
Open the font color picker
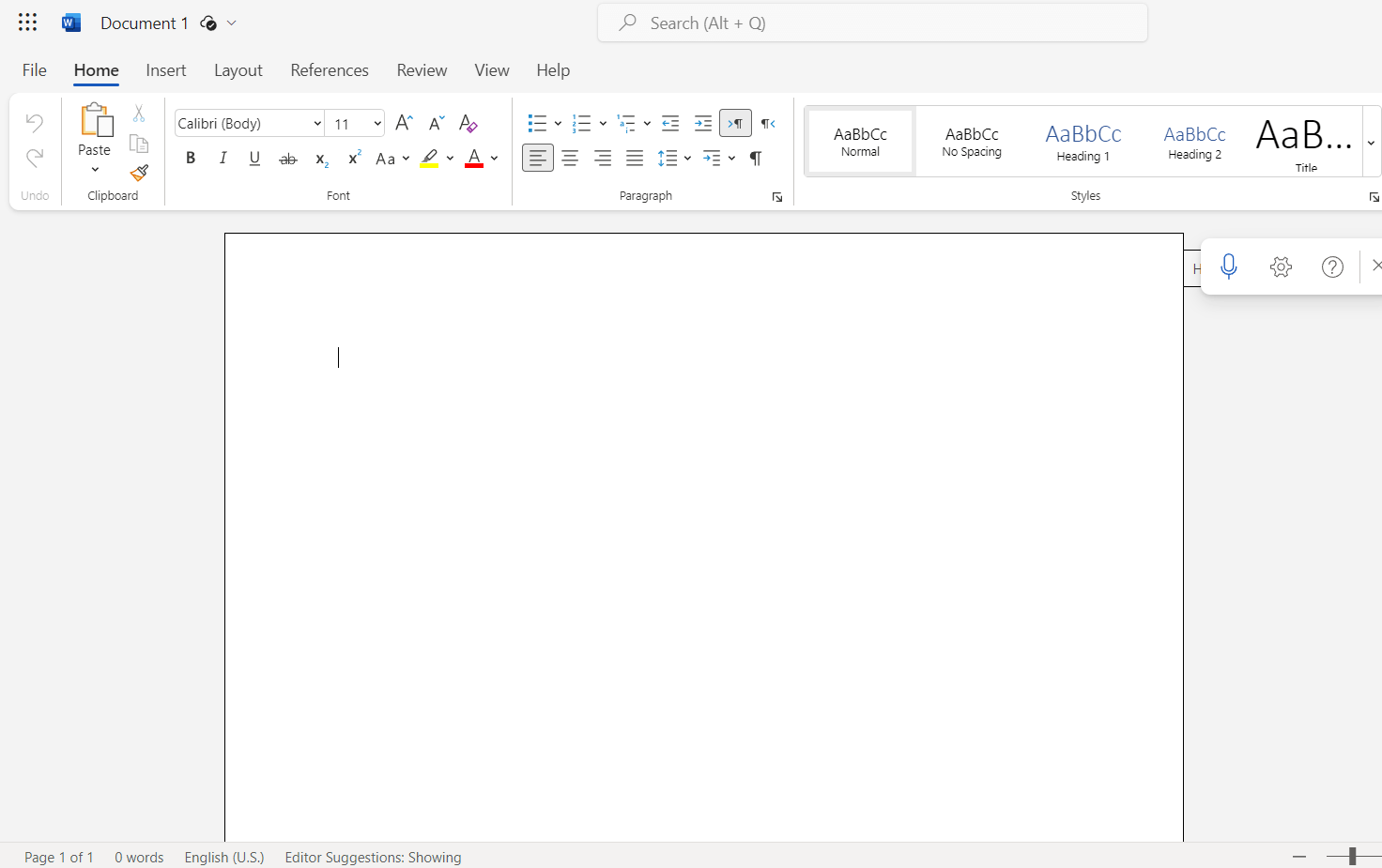click(495, 158)
